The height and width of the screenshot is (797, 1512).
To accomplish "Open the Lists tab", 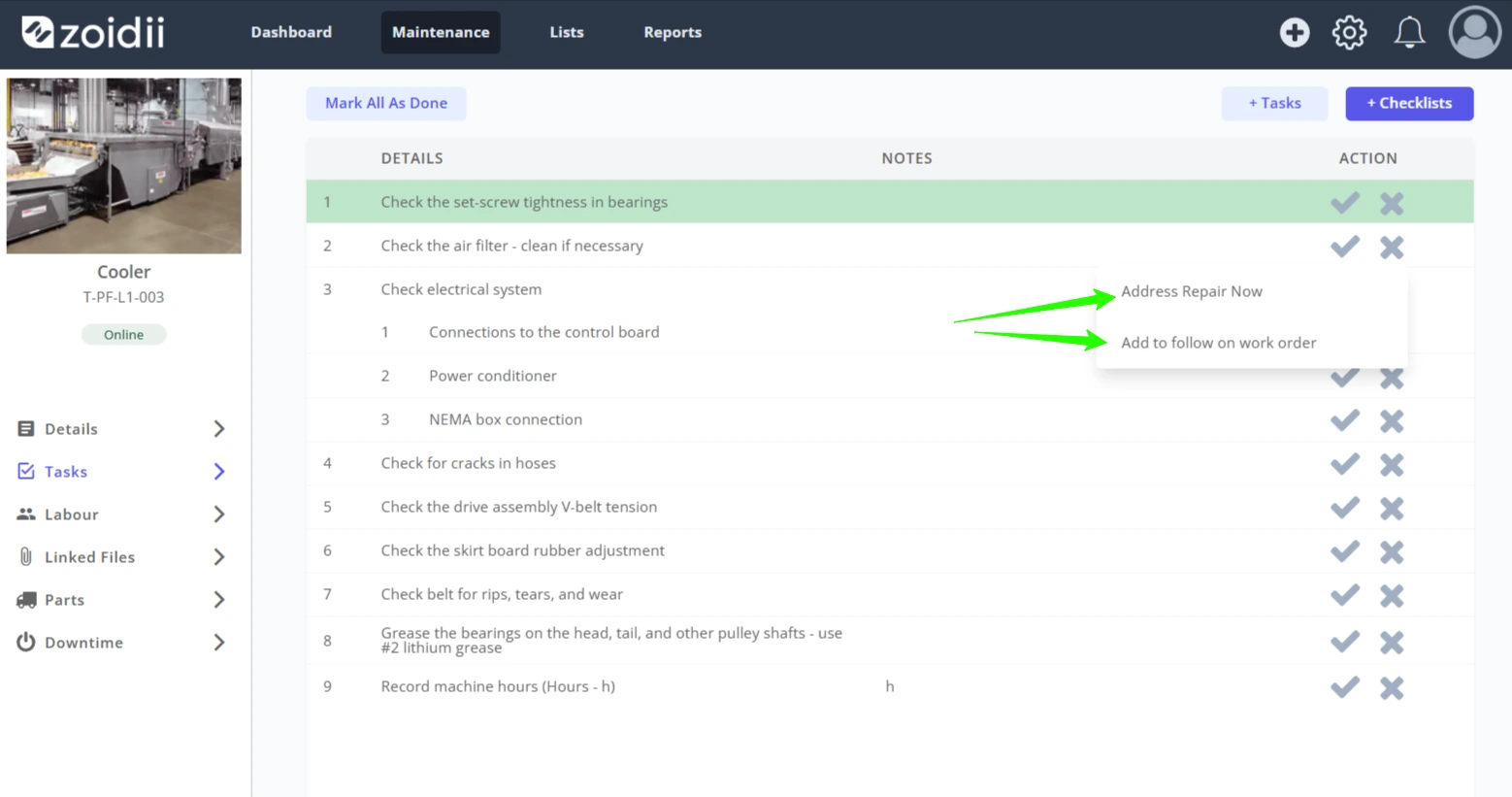I will 567,32.
